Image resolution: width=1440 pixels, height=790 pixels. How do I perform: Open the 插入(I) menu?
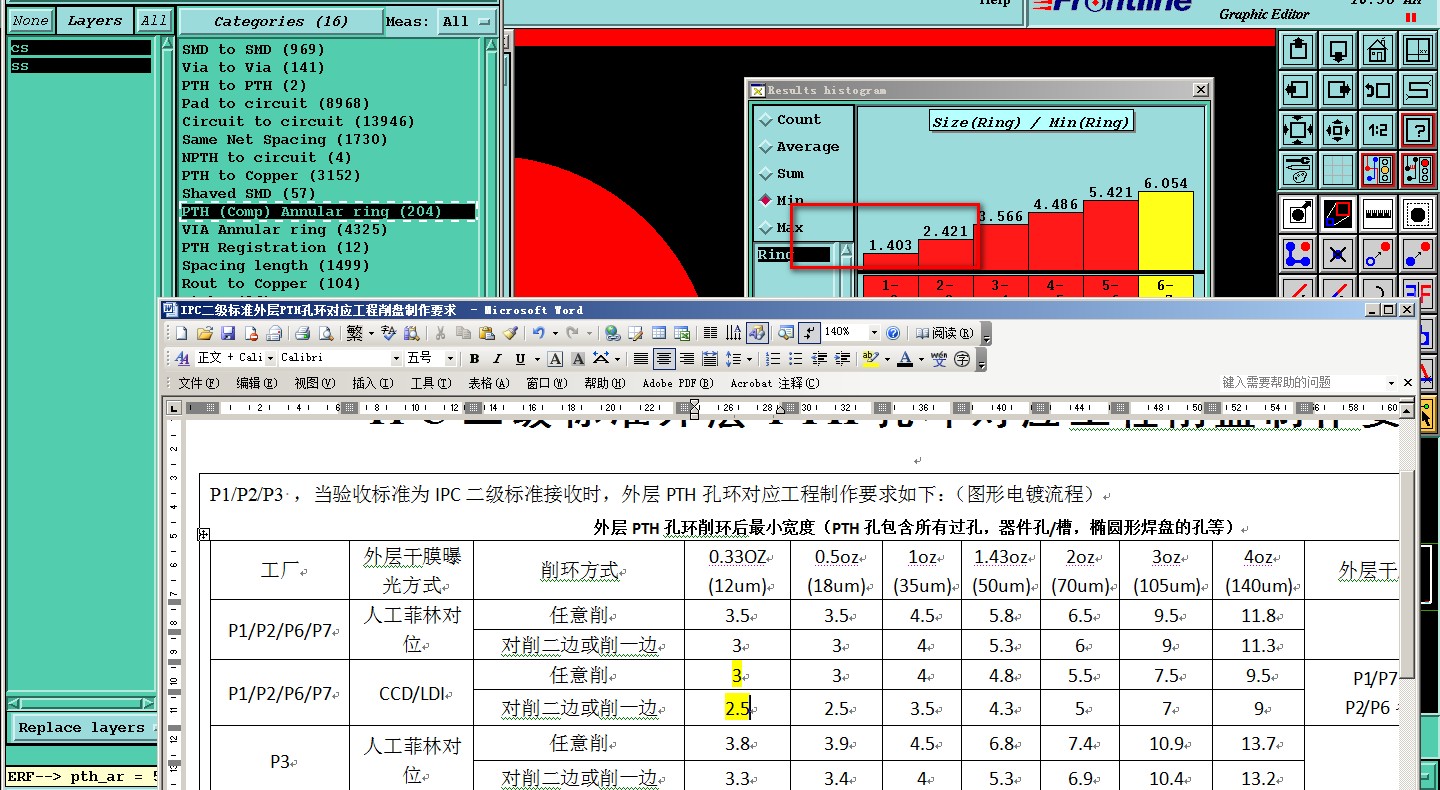point(372,383)
